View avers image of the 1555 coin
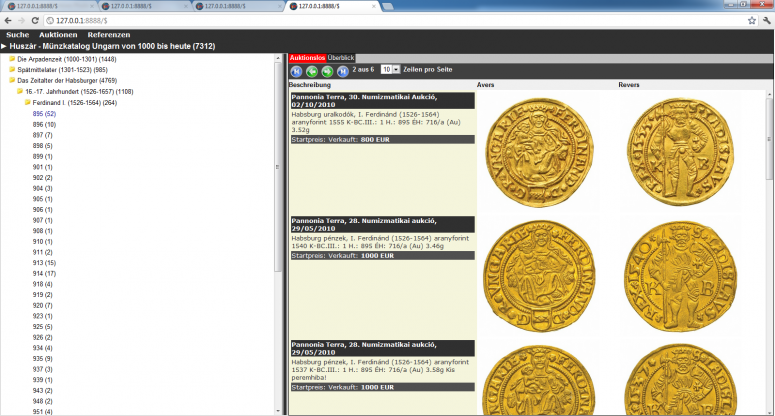Image resolution: width=775 pixels, height=416 pixels. pos(539,152)
